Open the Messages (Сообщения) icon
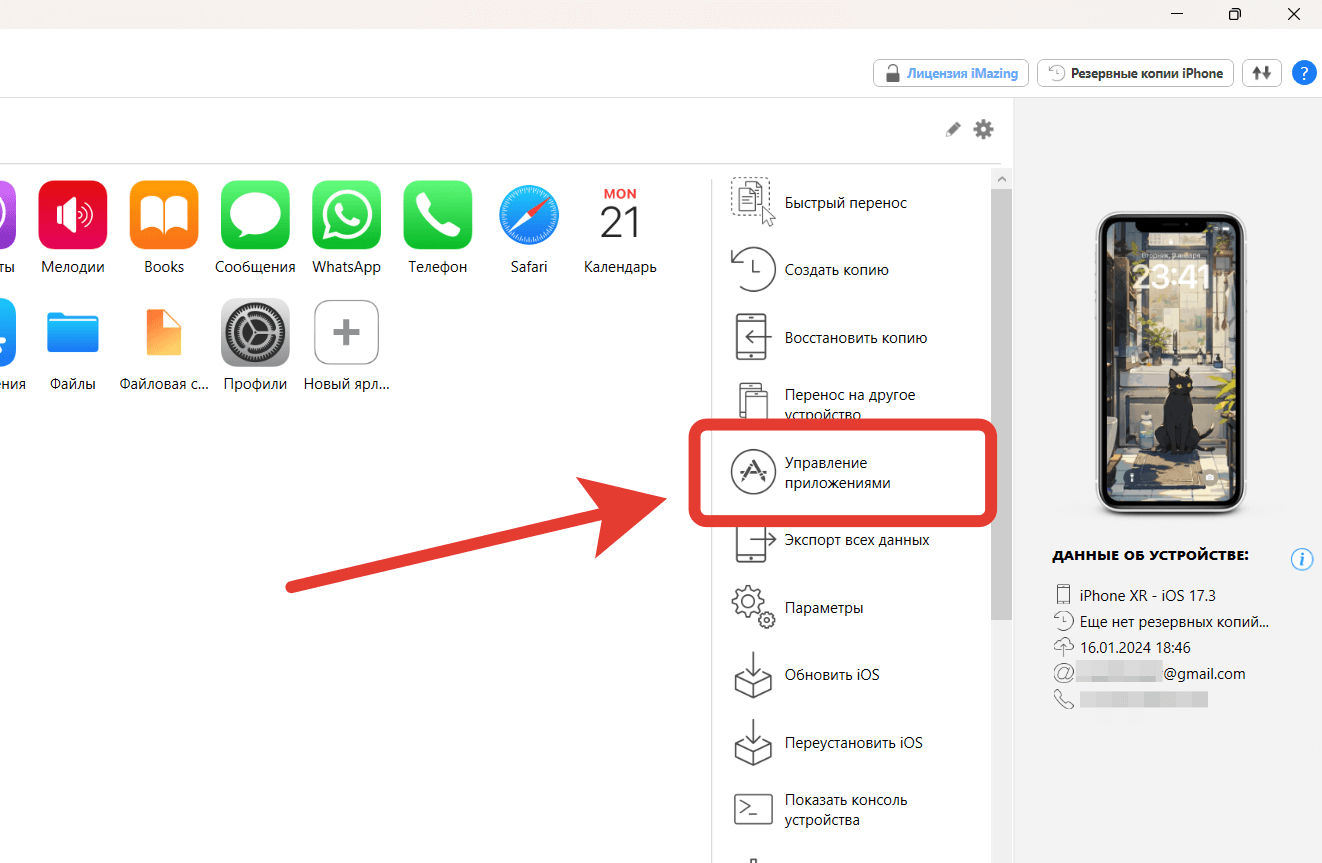1322x863 pixels. [255, 215]
